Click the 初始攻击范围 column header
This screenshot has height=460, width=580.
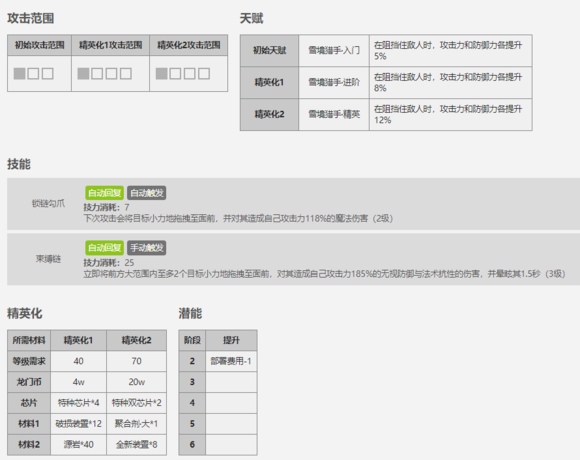tap(39, 45)
